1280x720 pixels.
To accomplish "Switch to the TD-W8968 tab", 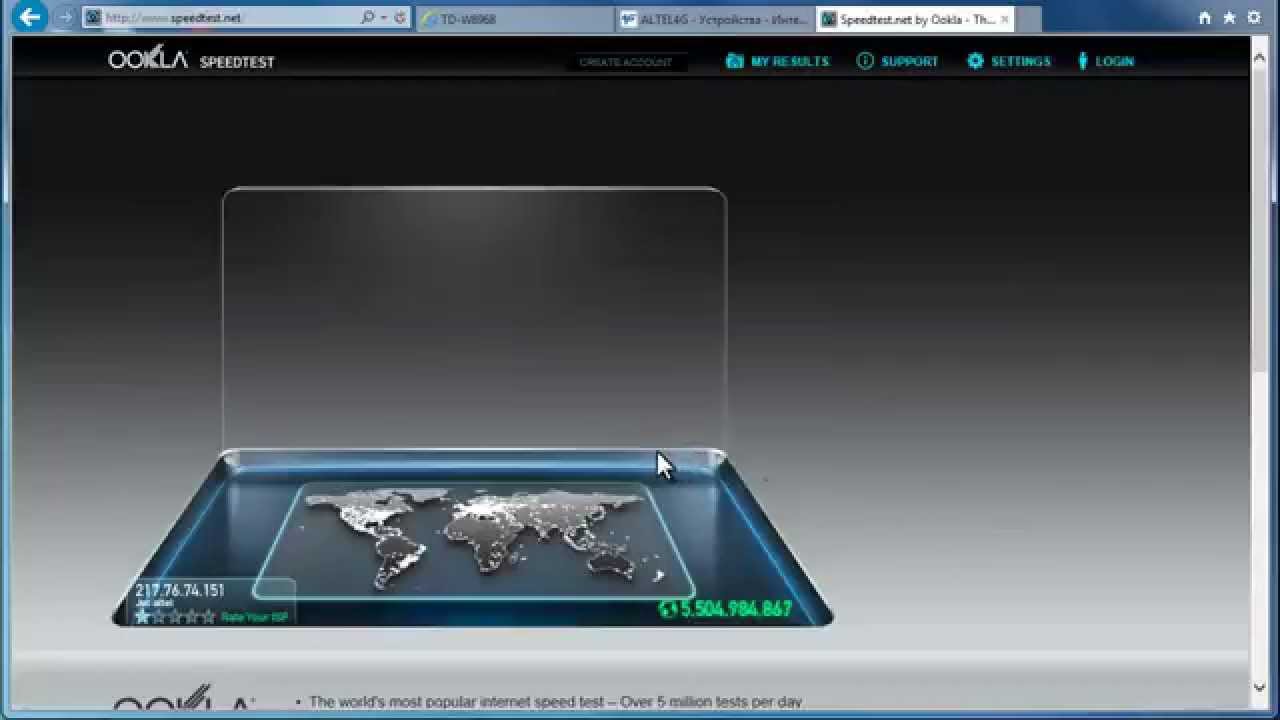I will pos(514,19).
